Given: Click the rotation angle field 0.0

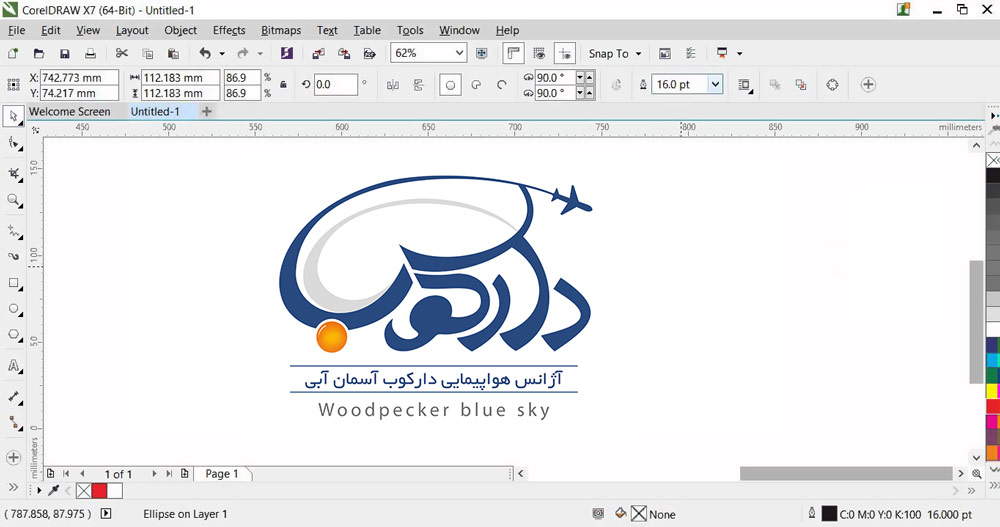Looking at the screenshot, I should (335, 84).
